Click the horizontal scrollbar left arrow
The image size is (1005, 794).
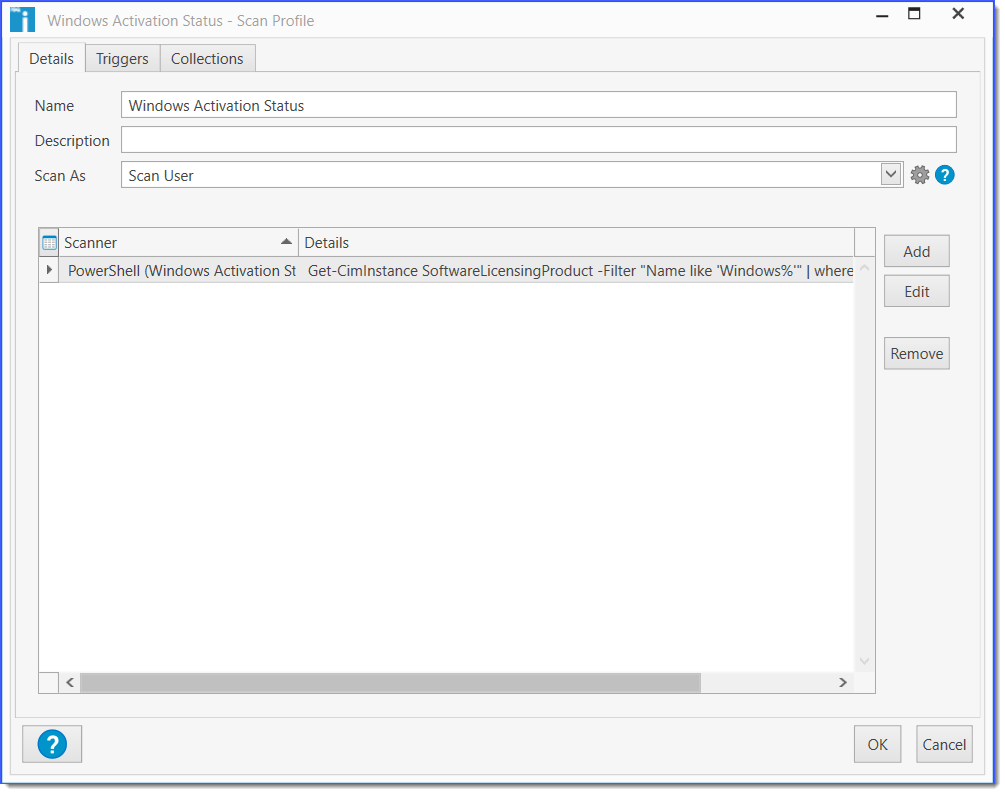click(x=70, y=682)
